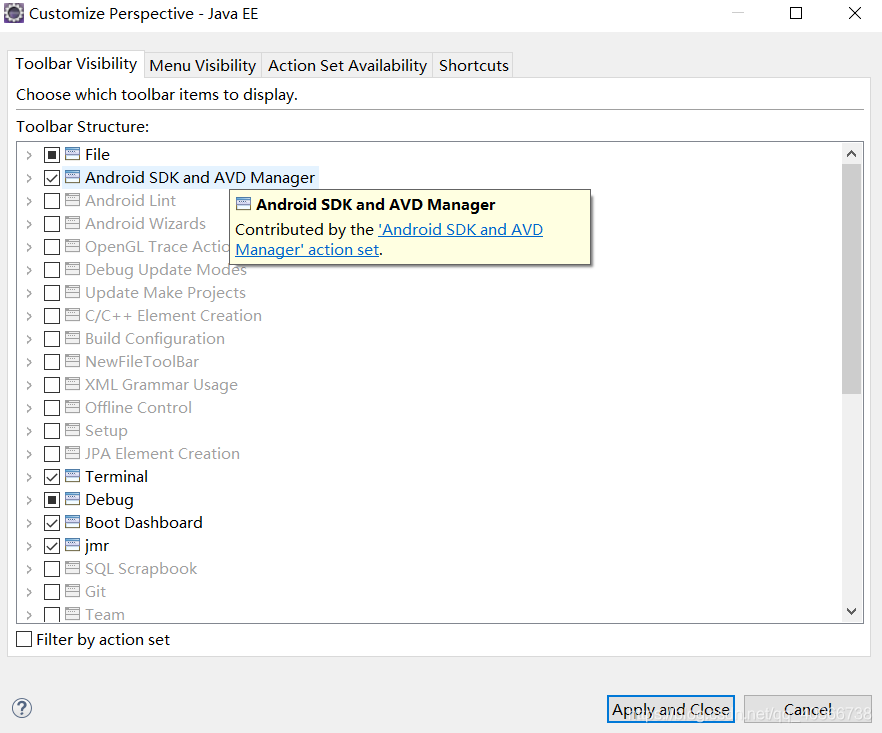
Task: Toggle the File toolbar checkbox
Action: point(52,155)
